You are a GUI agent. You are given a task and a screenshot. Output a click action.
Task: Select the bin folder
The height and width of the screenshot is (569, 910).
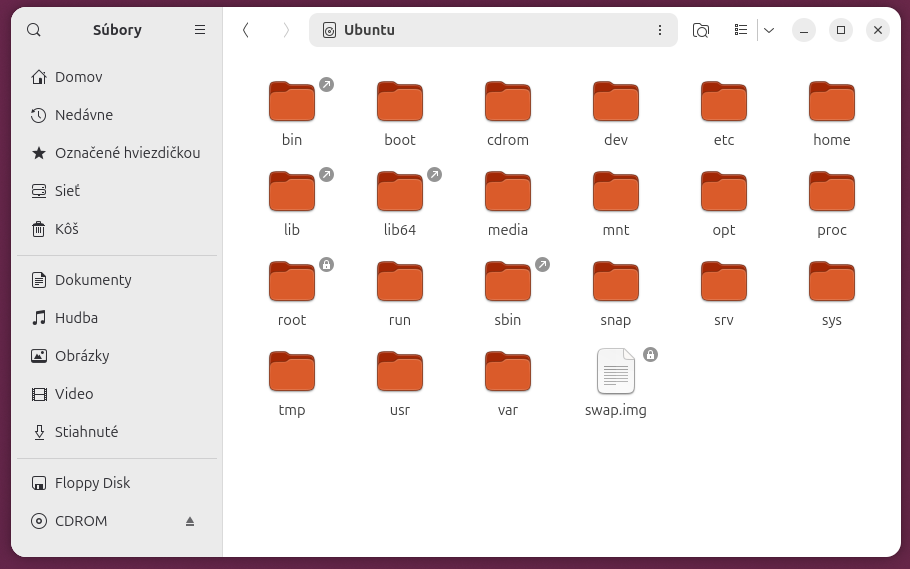coord(292,102)
